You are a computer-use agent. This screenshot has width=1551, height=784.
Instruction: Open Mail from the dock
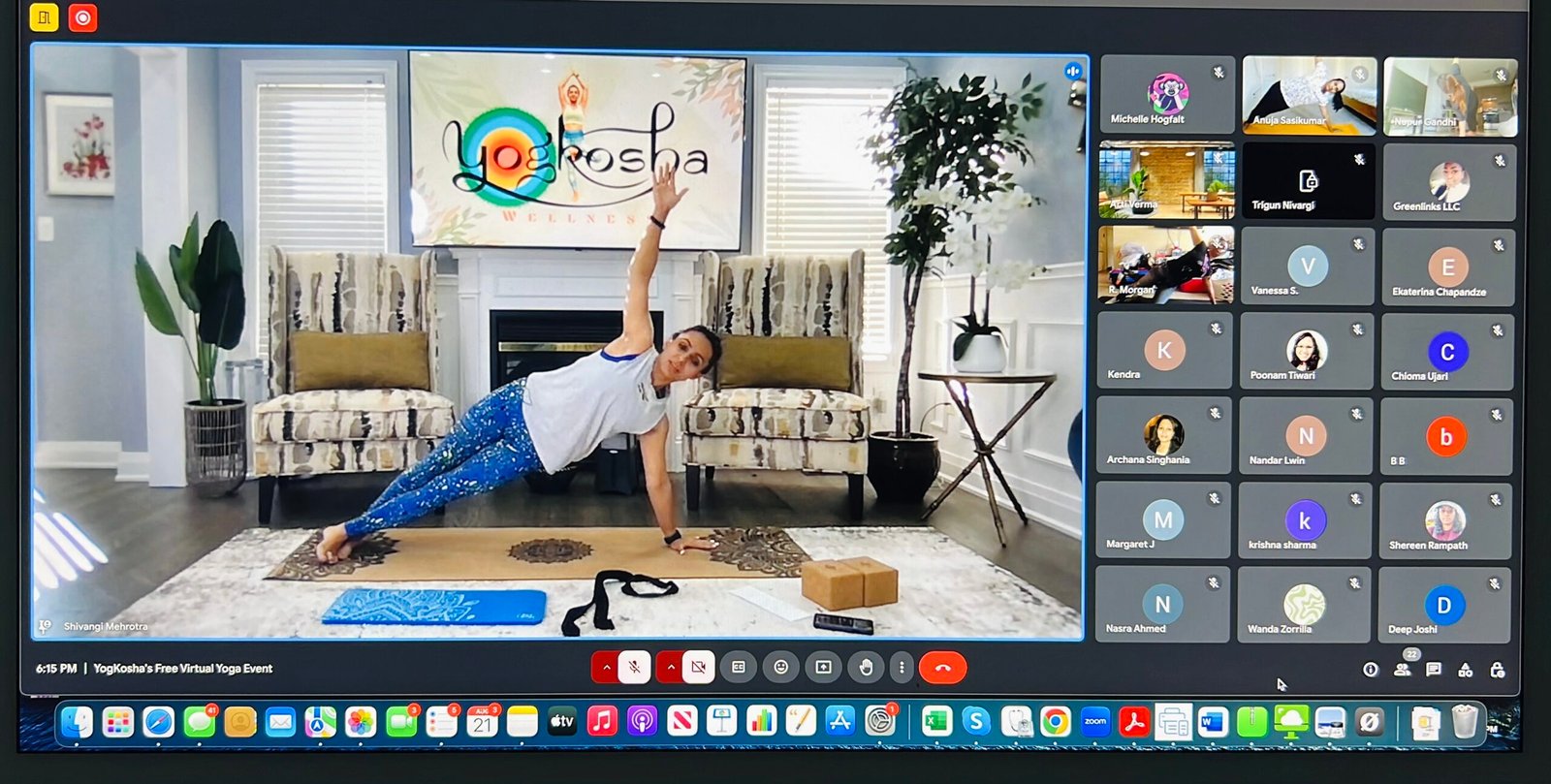pyautogui.click(x=280, y=722)
